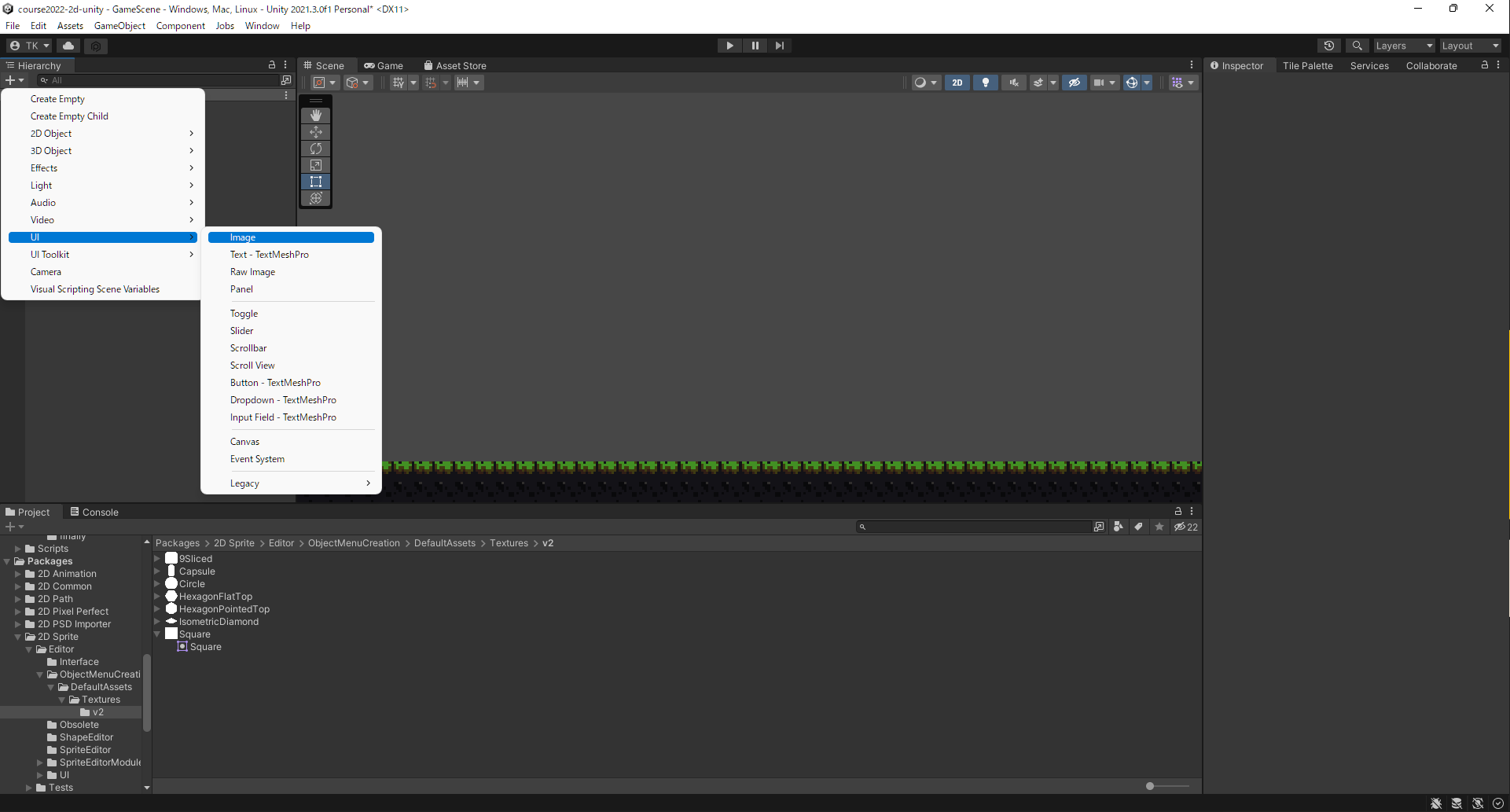1510x812 pixels.
Task: Select the Transform tool in Scene overlay
Action: pyautogui.click(x=316, y=198)
